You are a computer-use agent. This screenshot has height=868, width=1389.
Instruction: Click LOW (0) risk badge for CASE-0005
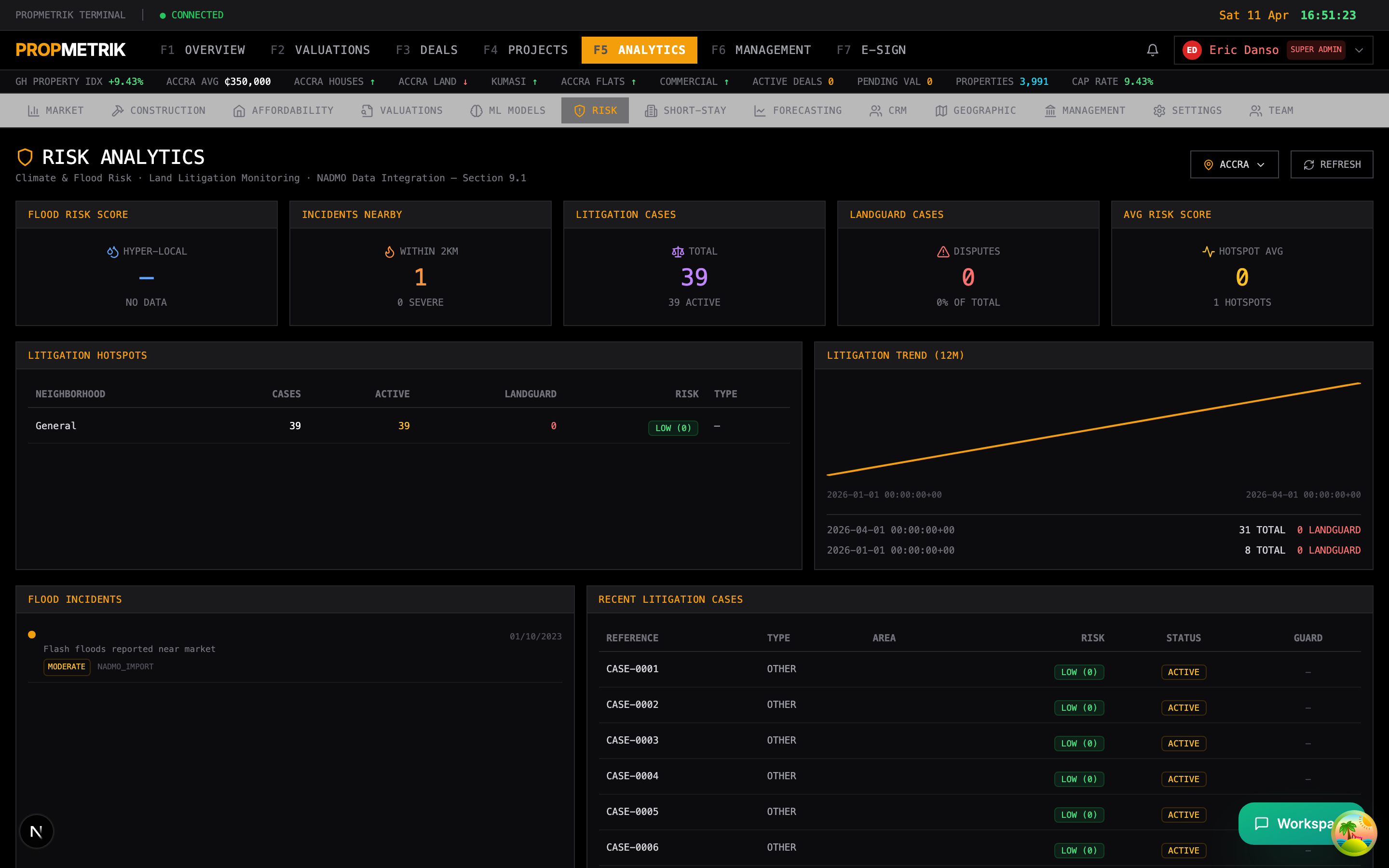point(1079,814)
